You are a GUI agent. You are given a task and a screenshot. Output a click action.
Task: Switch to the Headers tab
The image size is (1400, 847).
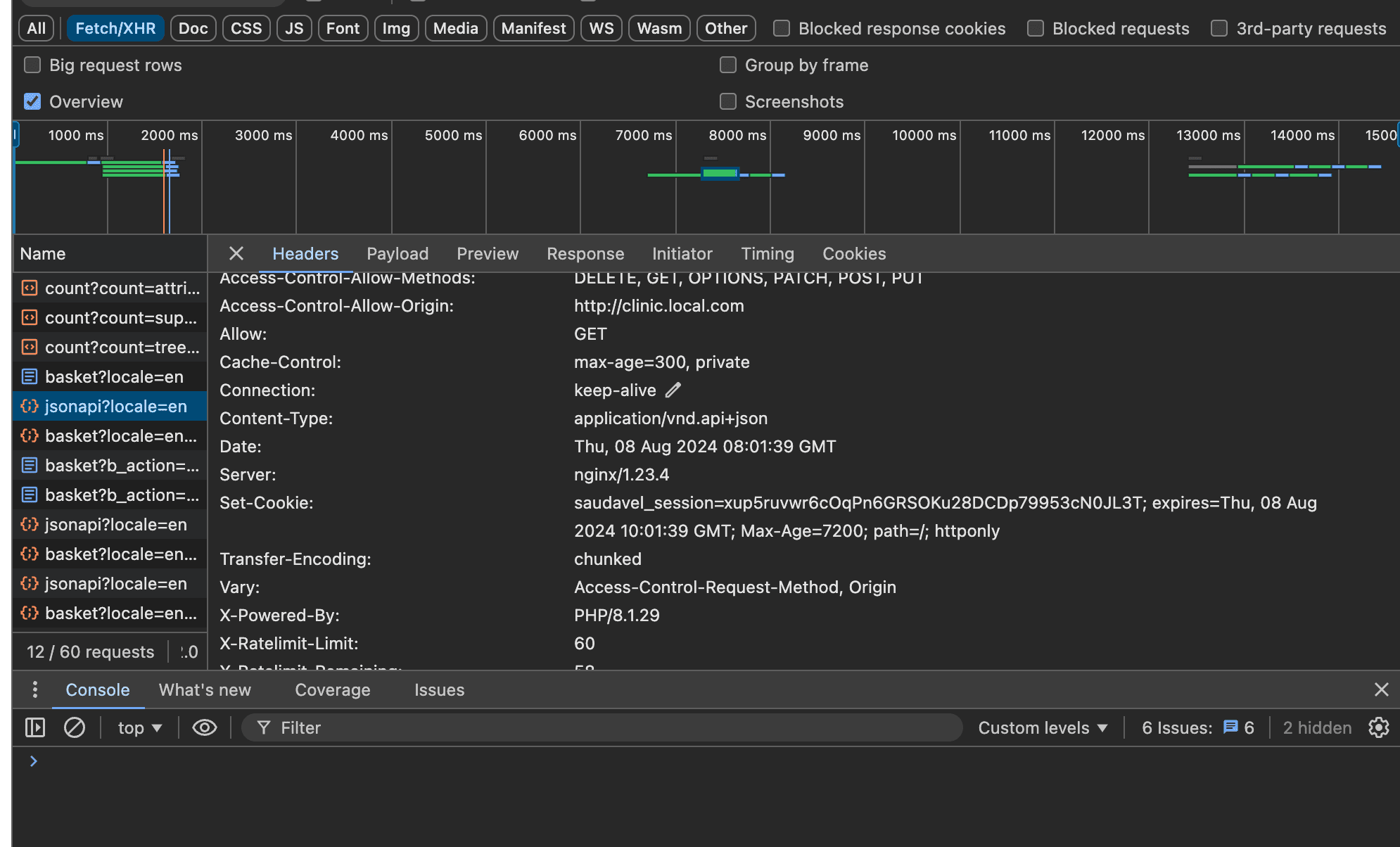tap(305, 253)
